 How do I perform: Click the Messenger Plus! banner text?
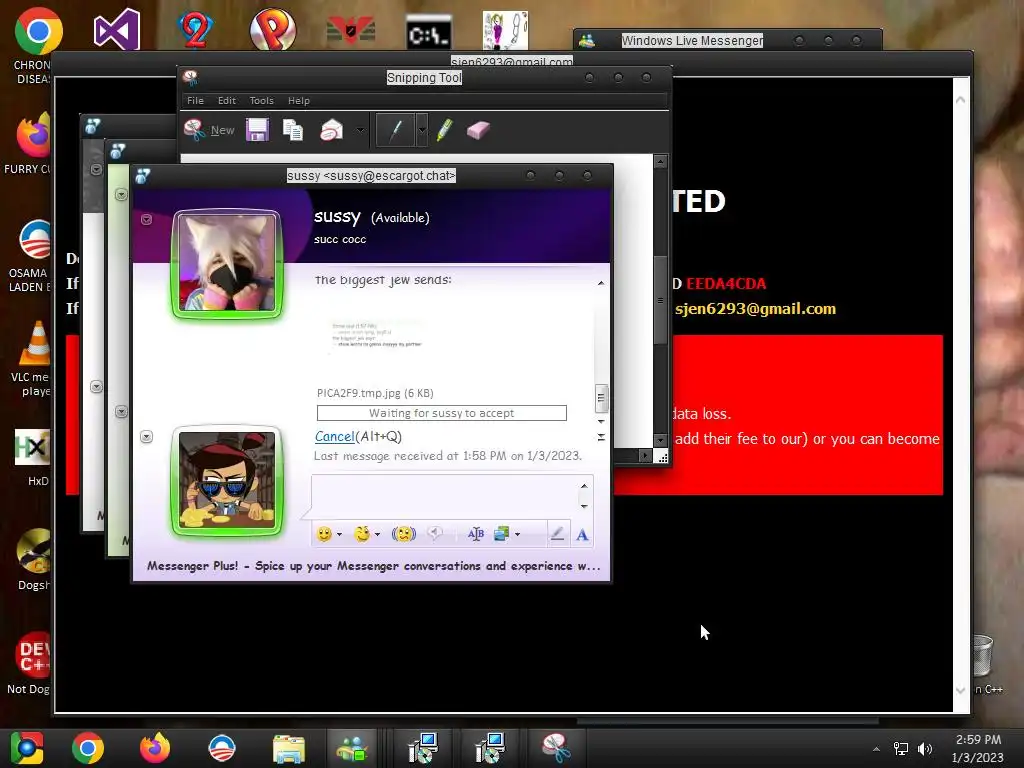(373, 566)
